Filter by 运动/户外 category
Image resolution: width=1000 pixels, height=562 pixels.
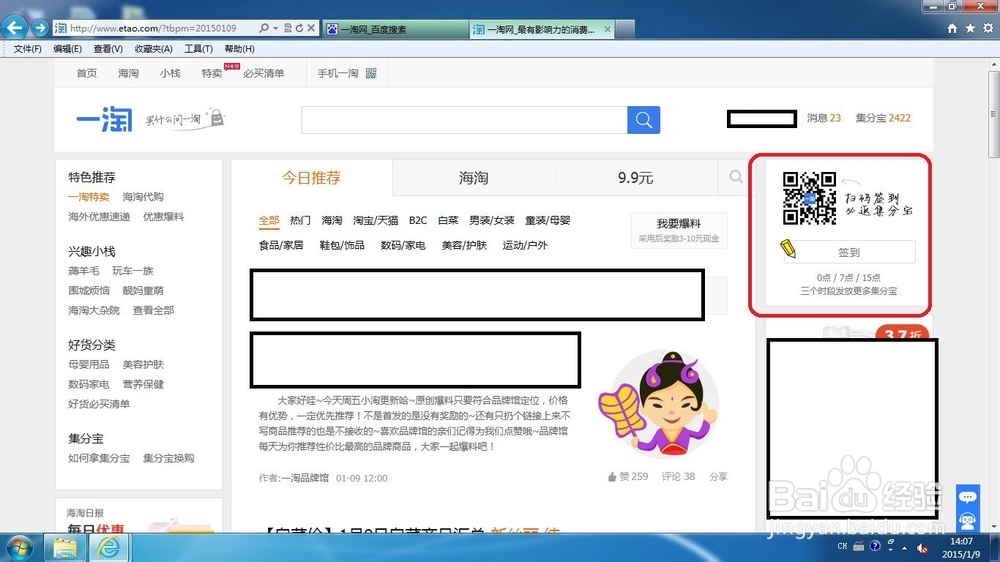(x=524, y=245)
